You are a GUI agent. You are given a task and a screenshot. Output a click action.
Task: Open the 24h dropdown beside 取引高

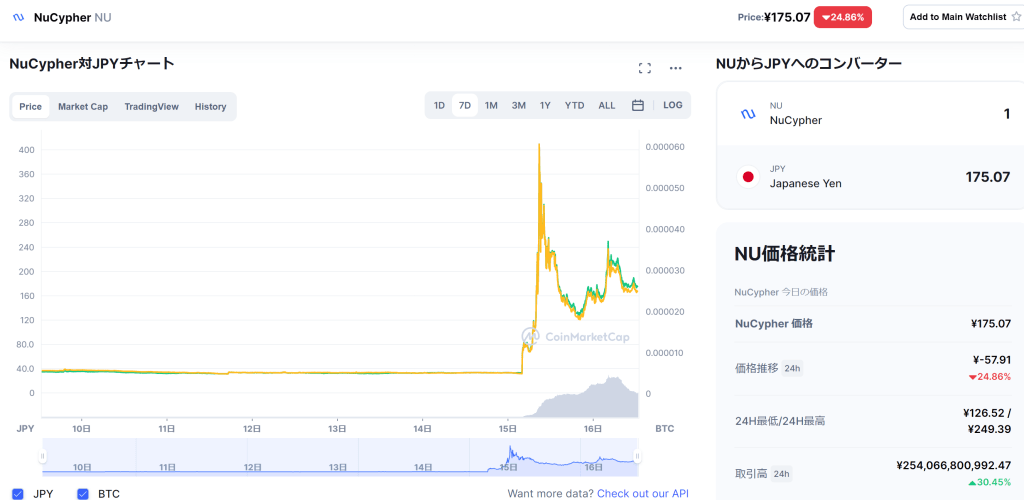782,473
